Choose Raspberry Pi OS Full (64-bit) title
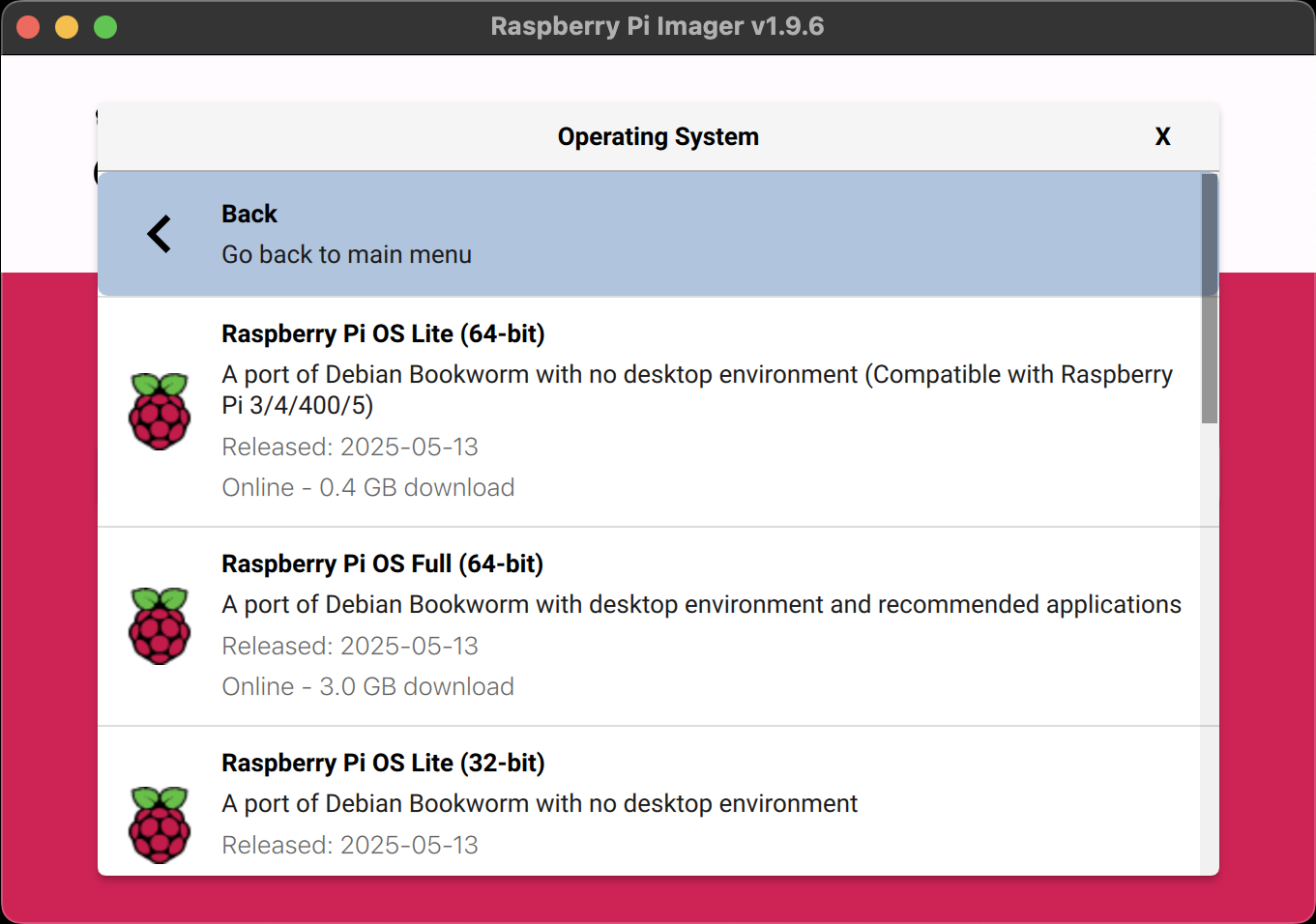1316x924 pixels. click(x=382, y=564)
